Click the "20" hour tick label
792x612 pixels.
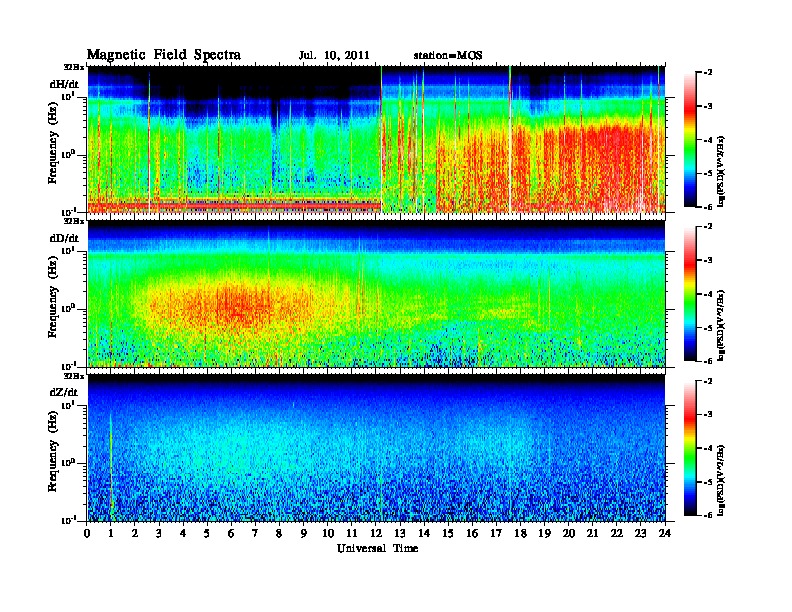(x=569, y=533)
